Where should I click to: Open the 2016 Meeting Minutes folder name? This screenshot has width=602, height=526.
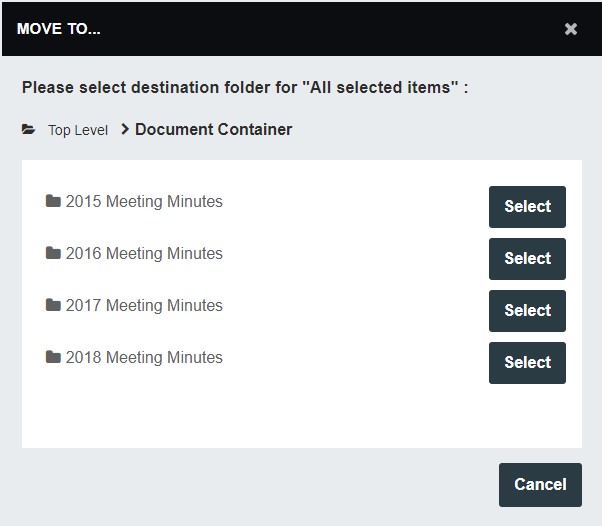point(144,253)
